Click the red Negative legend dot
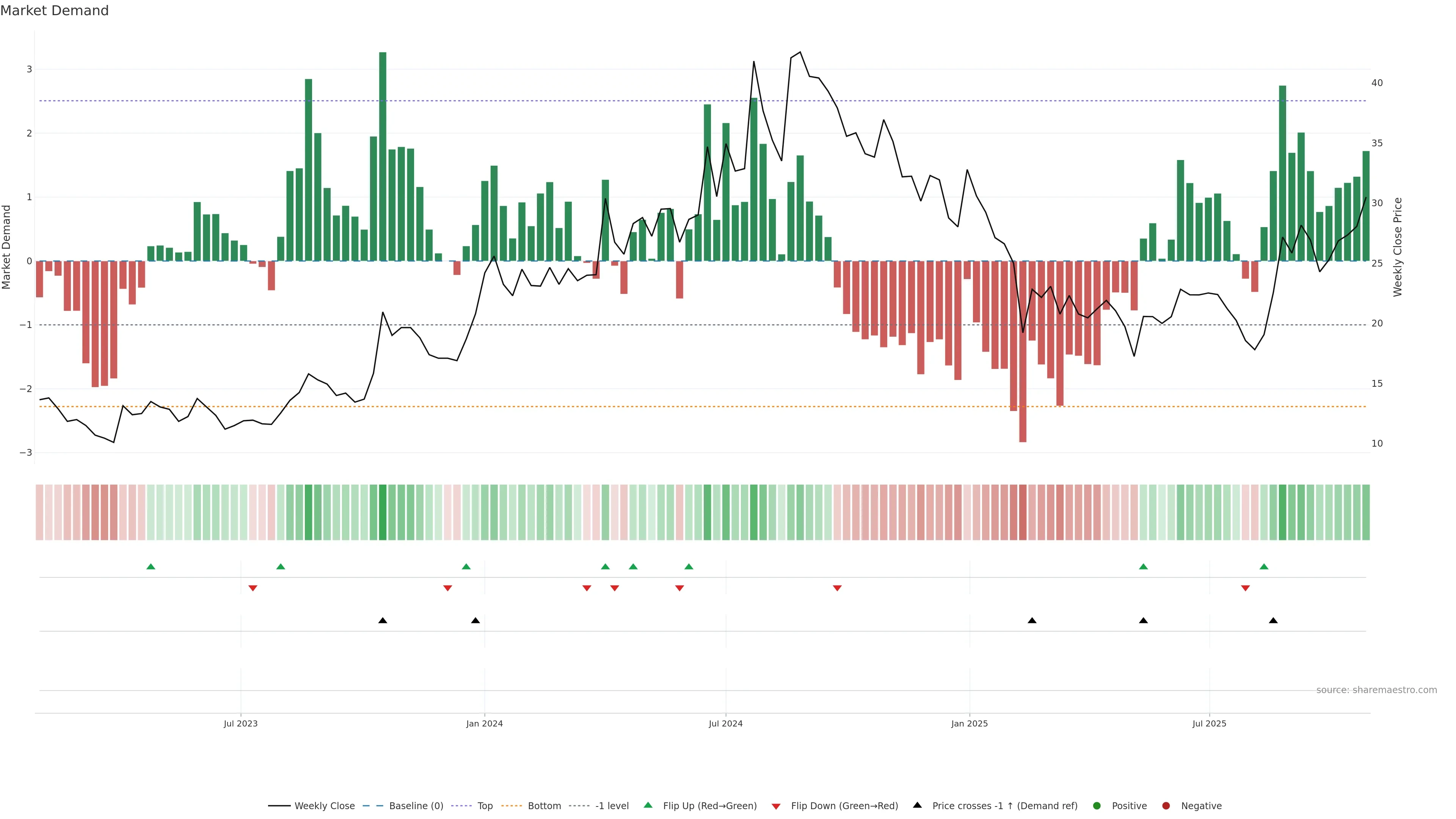The image size is (1456, 819). coord(1166,806)
